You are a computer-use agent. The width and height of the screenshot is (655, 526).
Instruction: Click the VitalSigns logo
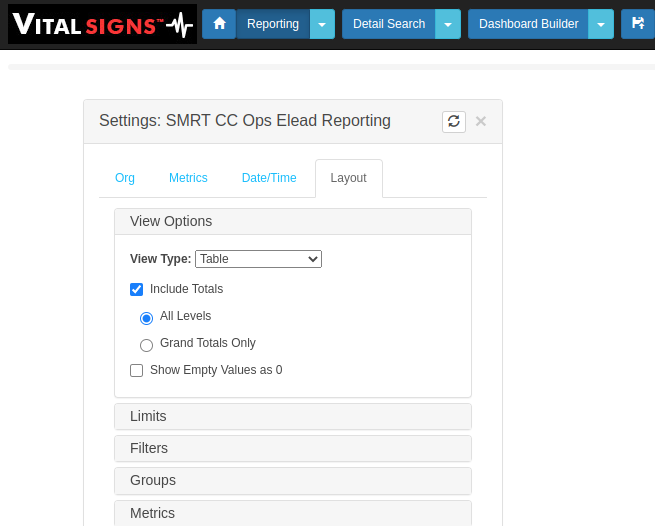click(x=101, y=24)
